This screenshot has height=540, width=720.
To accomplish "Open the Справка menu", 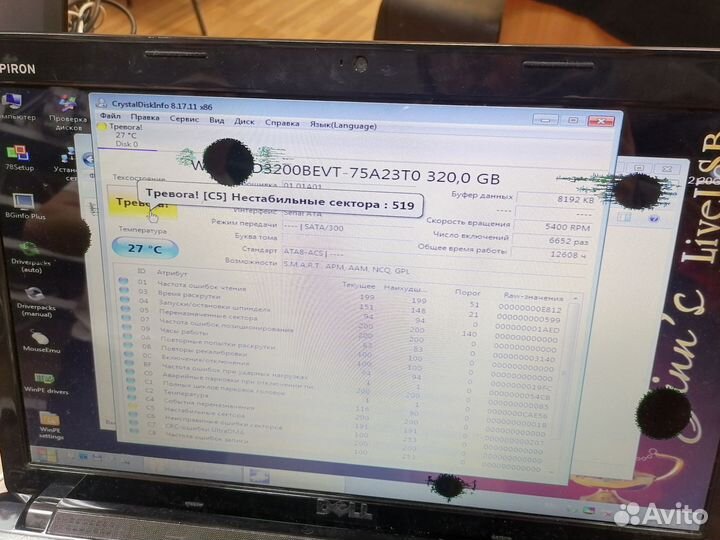I will pyautogui.click(x=282, y=123).
